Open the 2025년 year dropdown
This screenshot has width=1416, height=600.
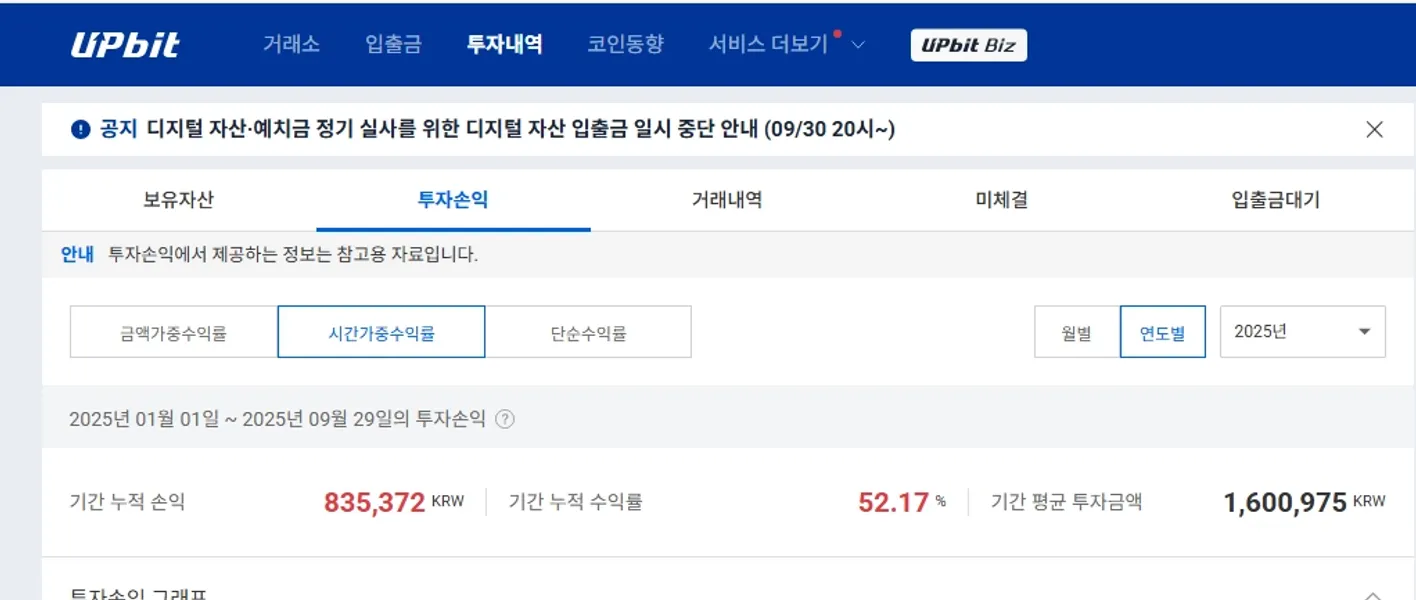[1302, 331]
